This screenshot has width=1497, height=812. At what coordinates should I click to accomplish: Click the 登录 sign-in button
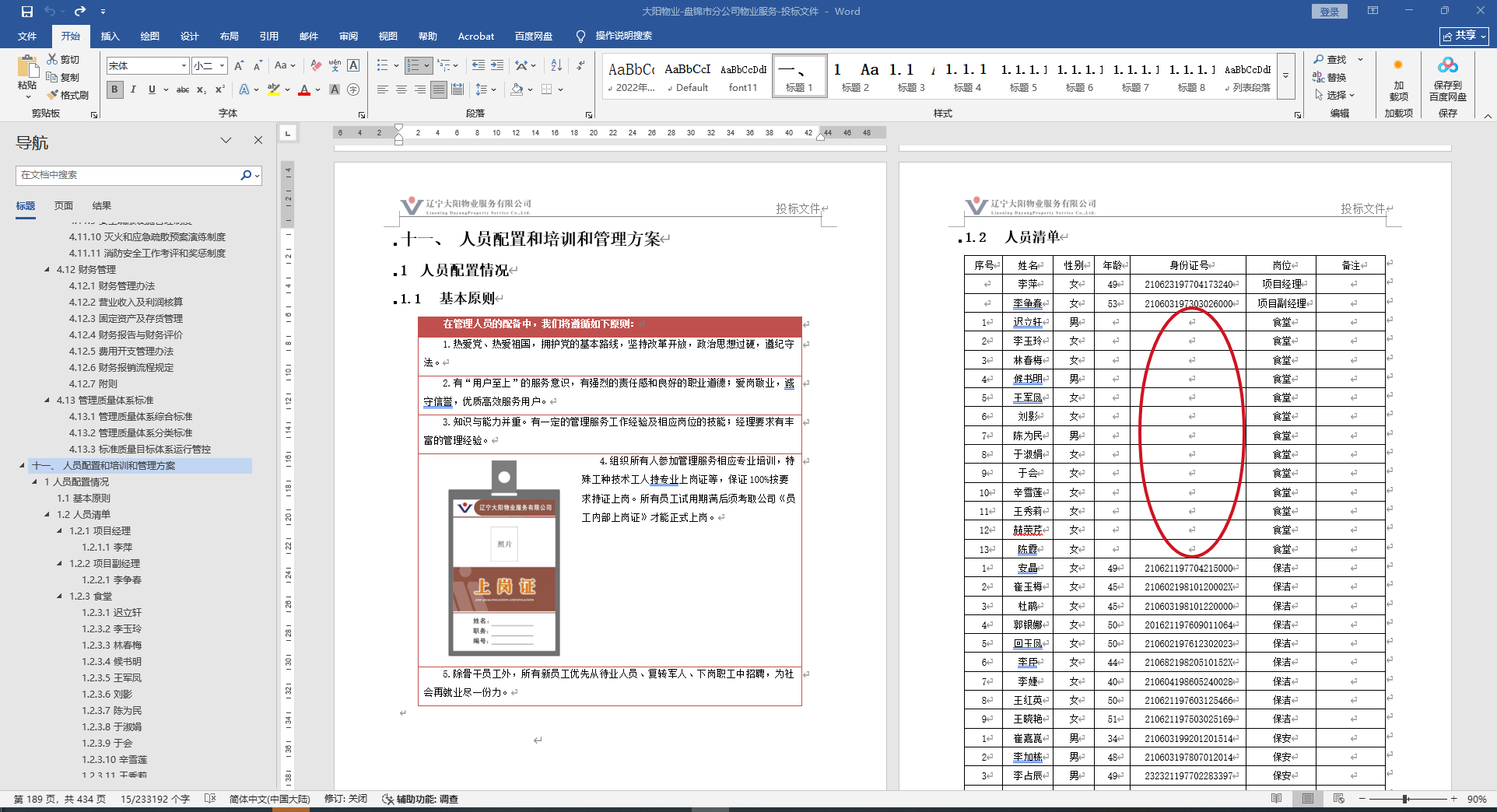[x=1330, y=12]
